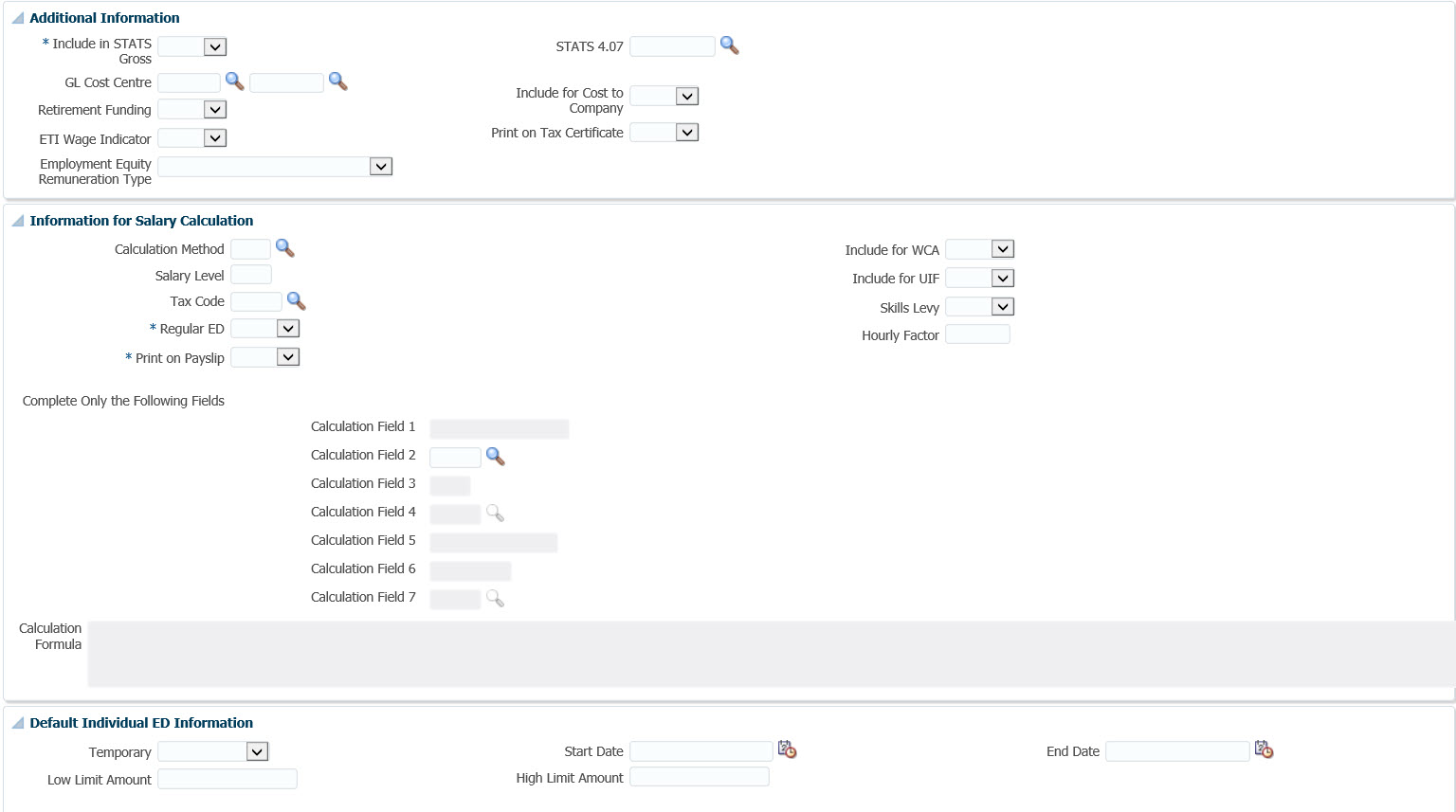Click the STATS 4.07 search magnifier icon

pos(729,45)
